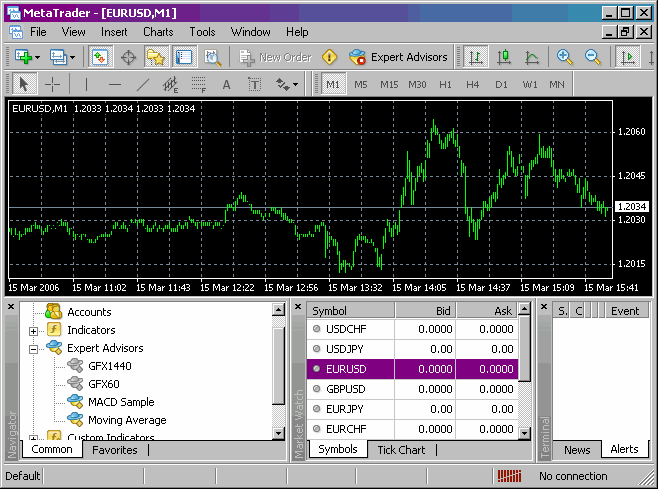Click Market Watch scrollbar up arrow
The image size is (658, 489).
click(x=524, y=309)
